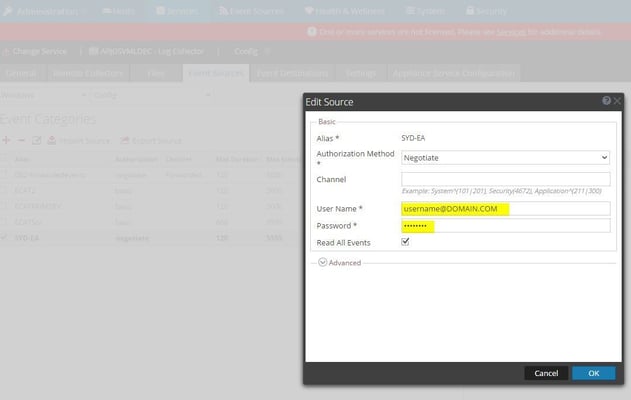Click the Change Service icon
631x400 pixels.
6,52
